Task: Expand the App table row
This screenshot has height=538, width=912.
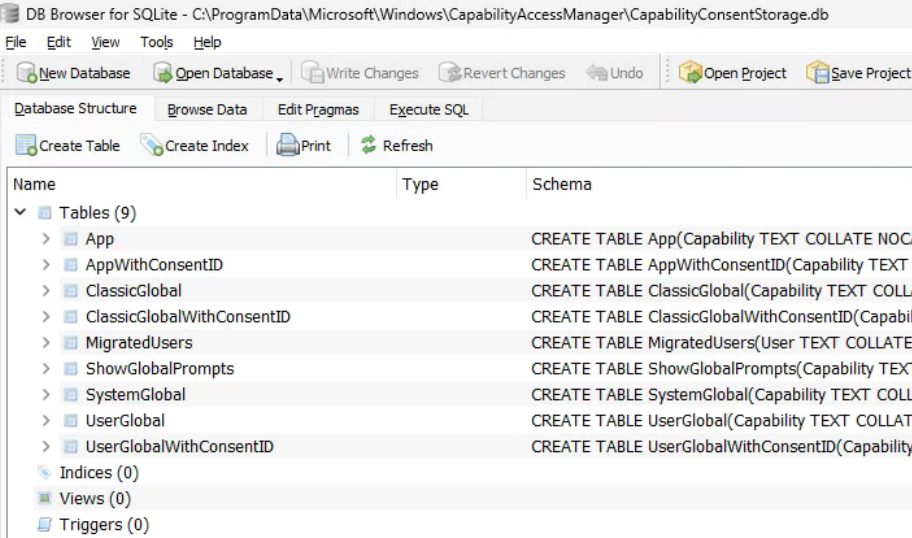Action: pos(46,239)
